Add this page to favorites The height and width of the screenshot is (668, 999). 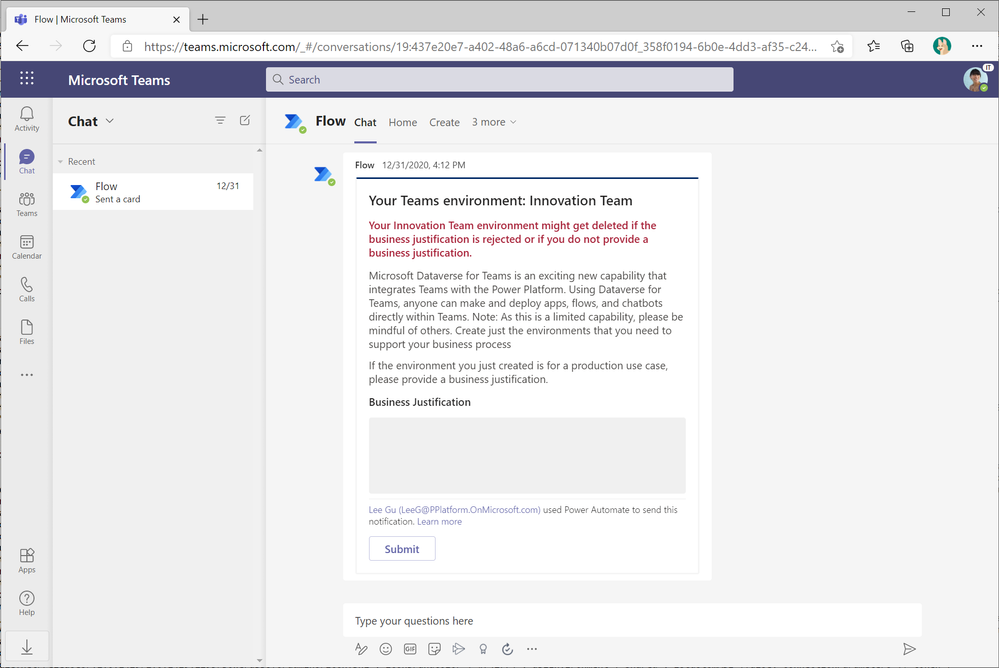pyautogui.click(x=837, y=47)
